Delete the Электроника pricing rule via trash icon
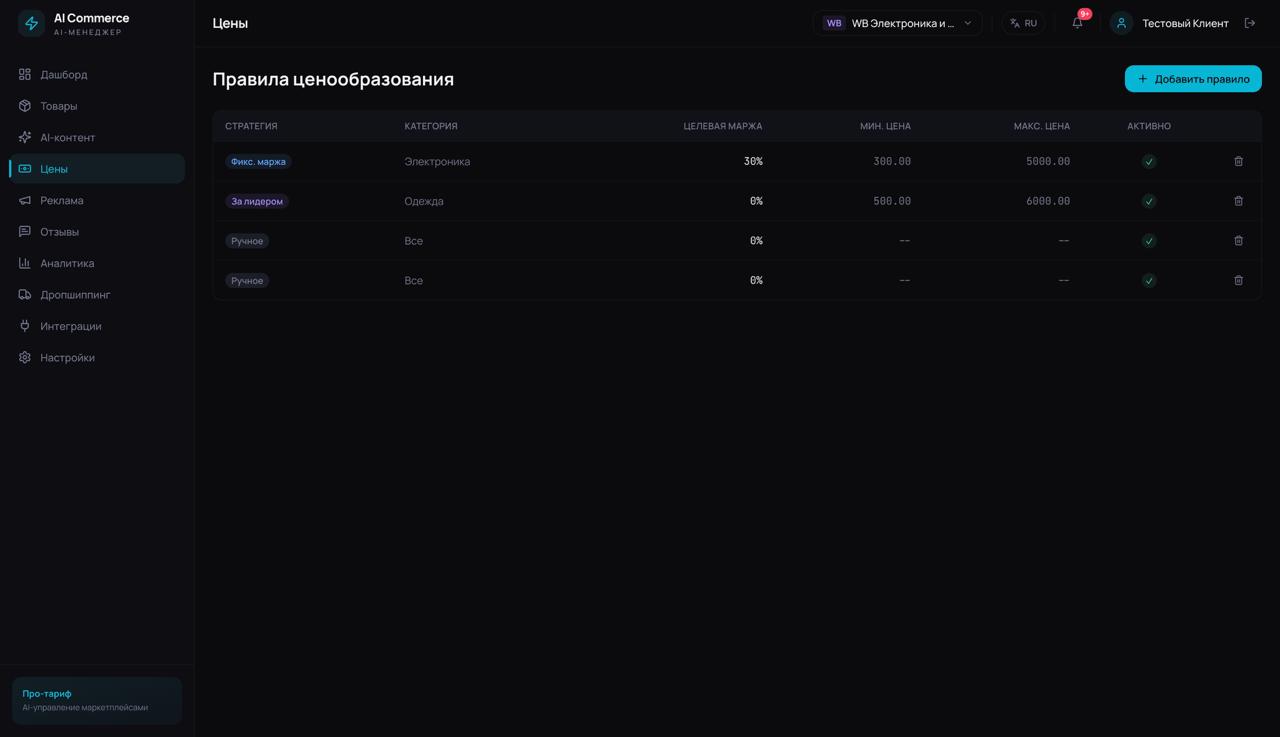Image resolution: width=1280 pixels, height=737 pixels. pyautogui.click(x=1238, y=161)
